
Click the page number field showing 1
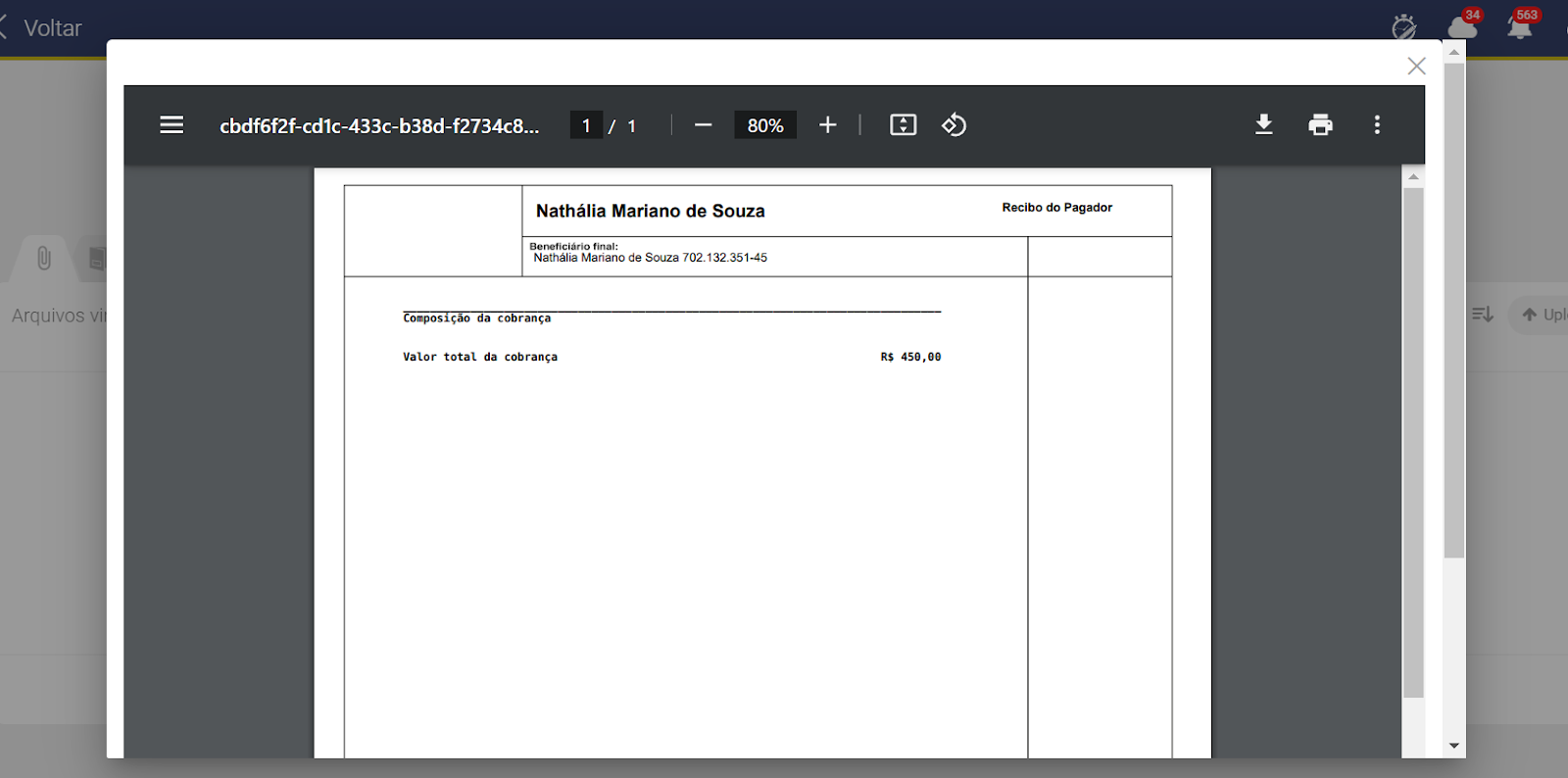pos(586,125)
